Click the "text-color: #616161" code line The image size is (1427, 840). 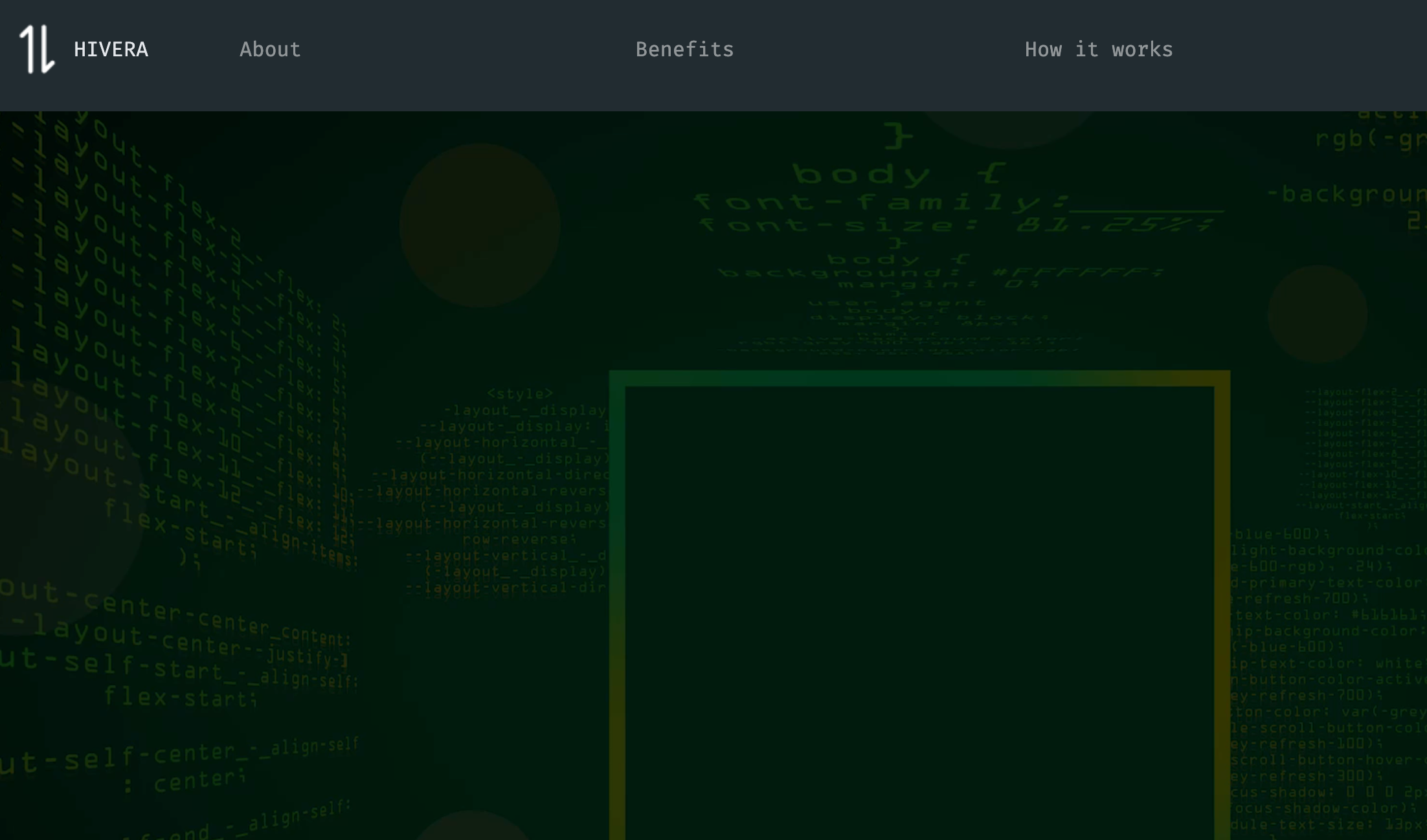[x=1327, y=614]
